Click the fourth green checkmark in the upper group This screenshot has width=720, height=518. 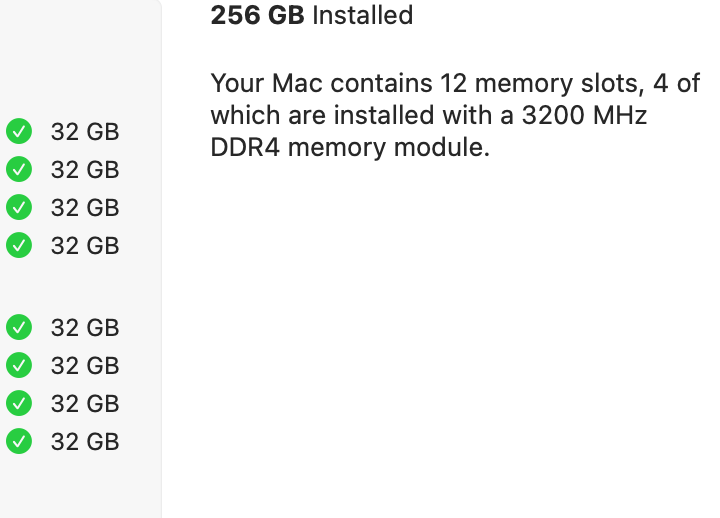pyautogui.click(x=18, y=245)
